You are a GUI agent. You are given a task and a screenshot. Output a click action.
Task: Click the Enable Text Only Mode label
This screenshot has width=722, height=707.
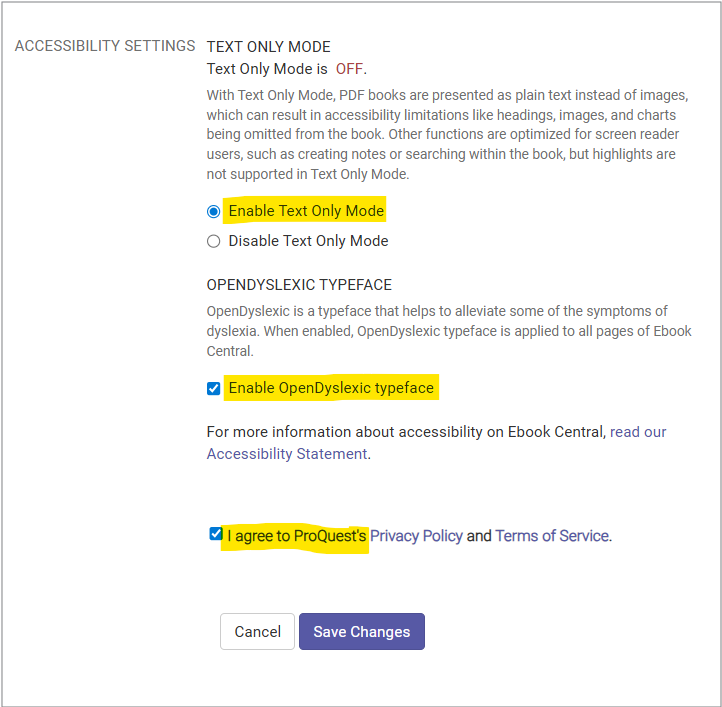tap(306, 211)
